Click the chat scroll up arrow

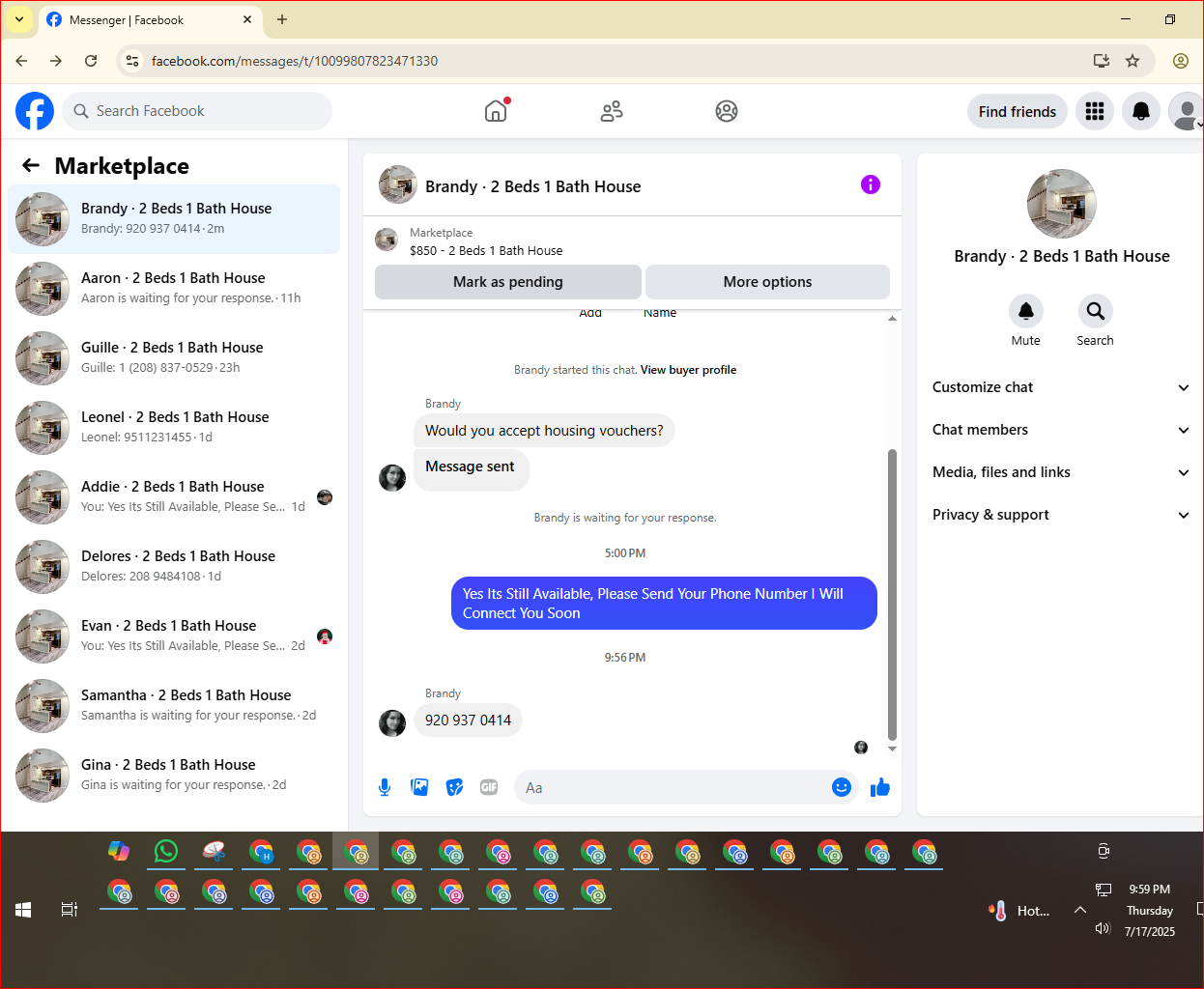pos(892,318)
